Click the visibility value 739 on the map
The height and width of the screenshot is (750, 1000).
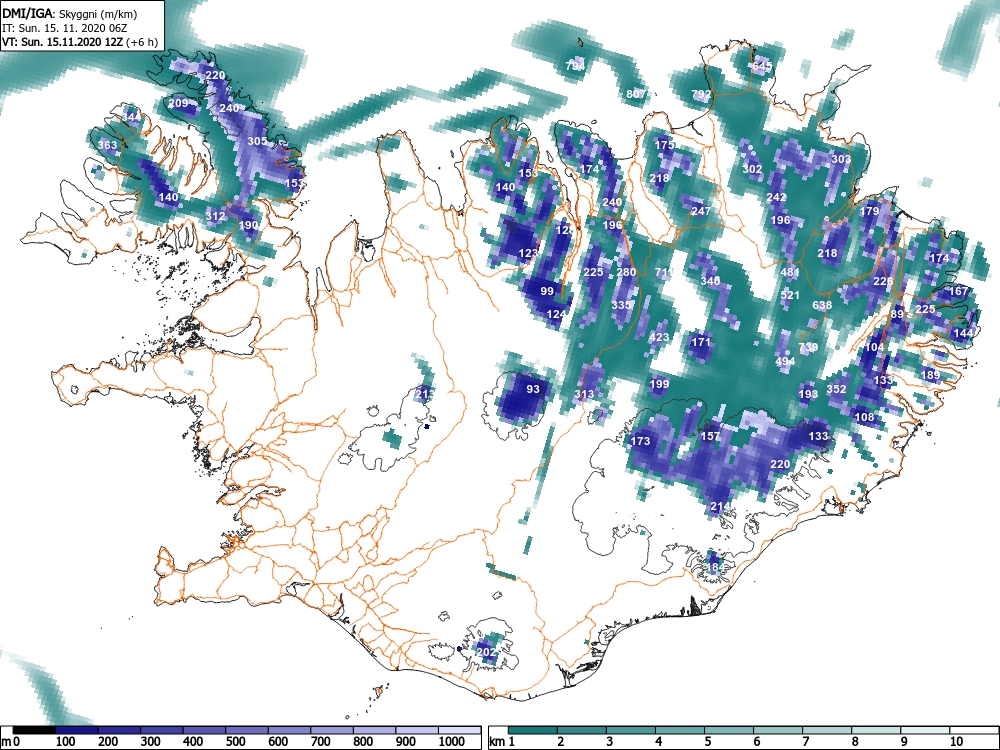tap(808, 348)
